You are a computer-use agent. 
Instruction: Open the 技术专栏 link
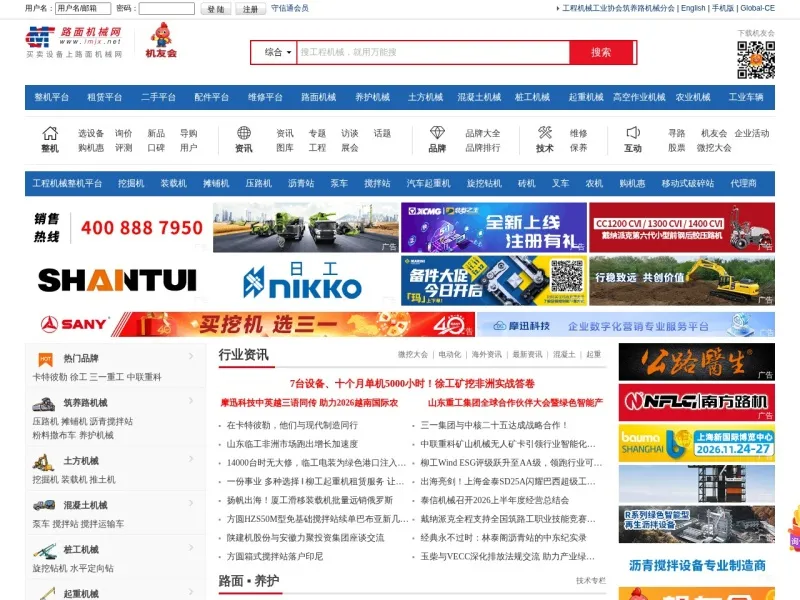pyautogui.click(x=591, y=581)
